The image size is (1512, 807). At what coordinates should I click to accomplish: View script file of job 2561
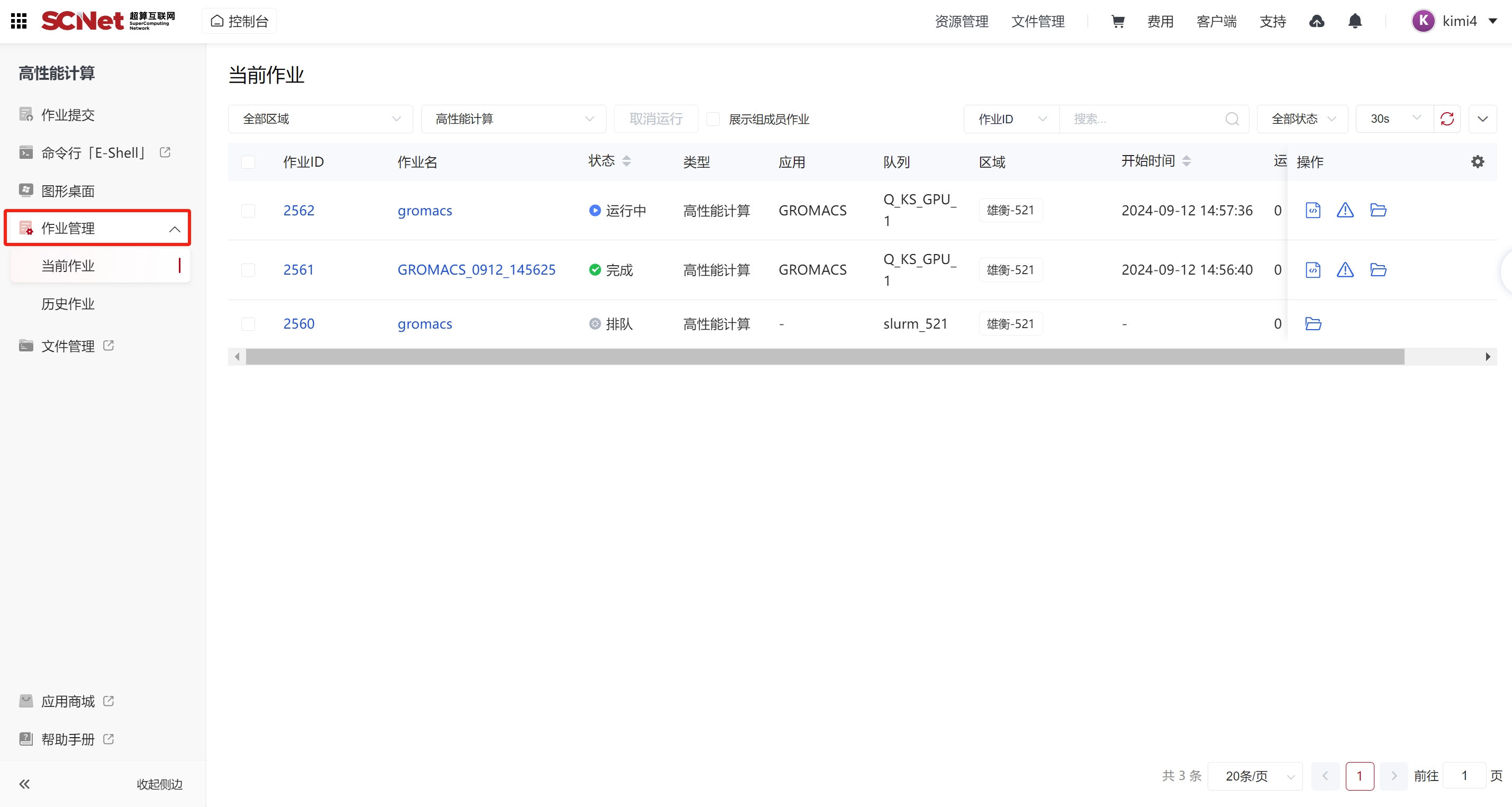click(1312, 270)
